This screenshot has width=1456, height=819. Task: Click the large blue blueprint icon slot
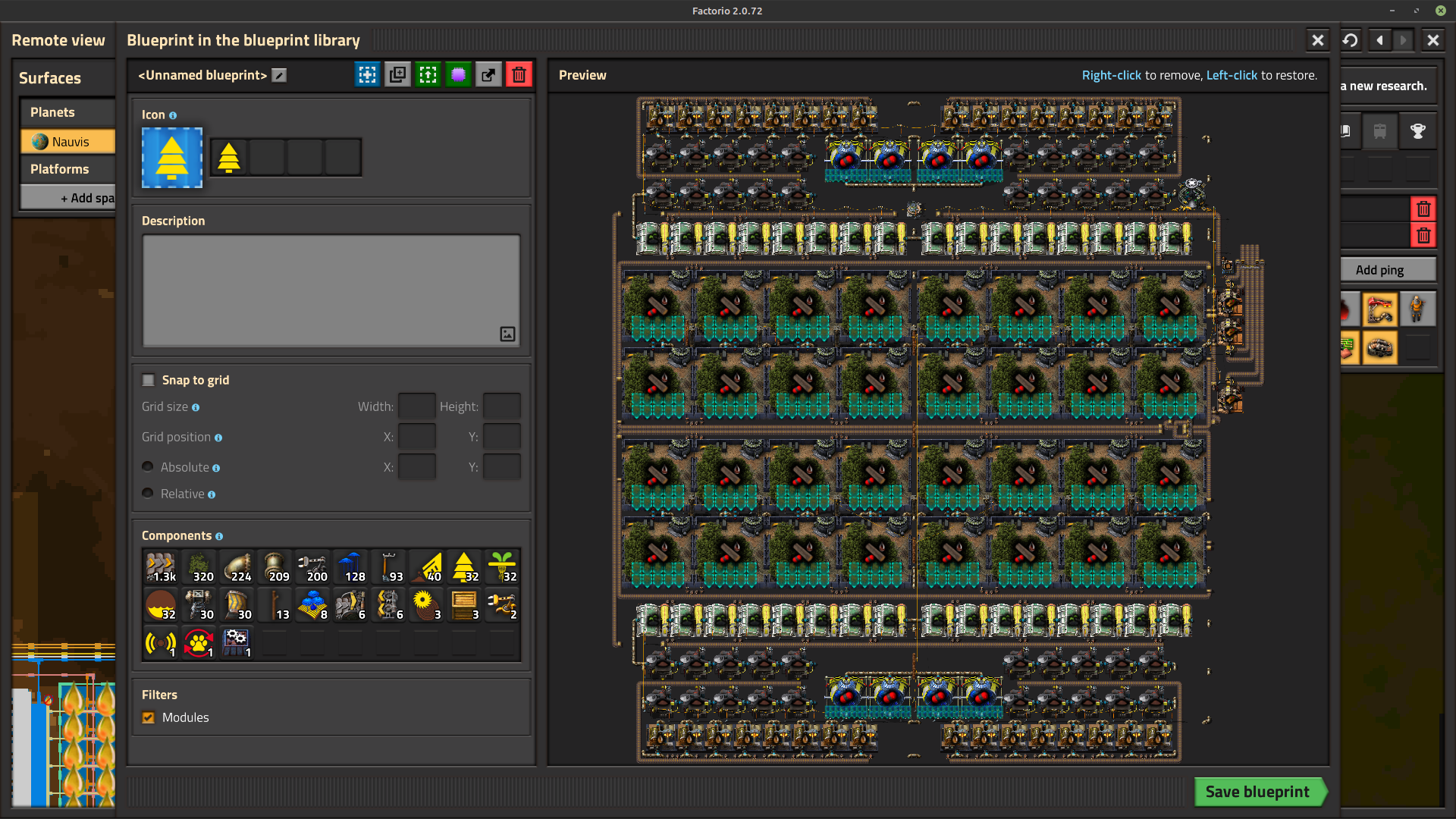point(172,158)
